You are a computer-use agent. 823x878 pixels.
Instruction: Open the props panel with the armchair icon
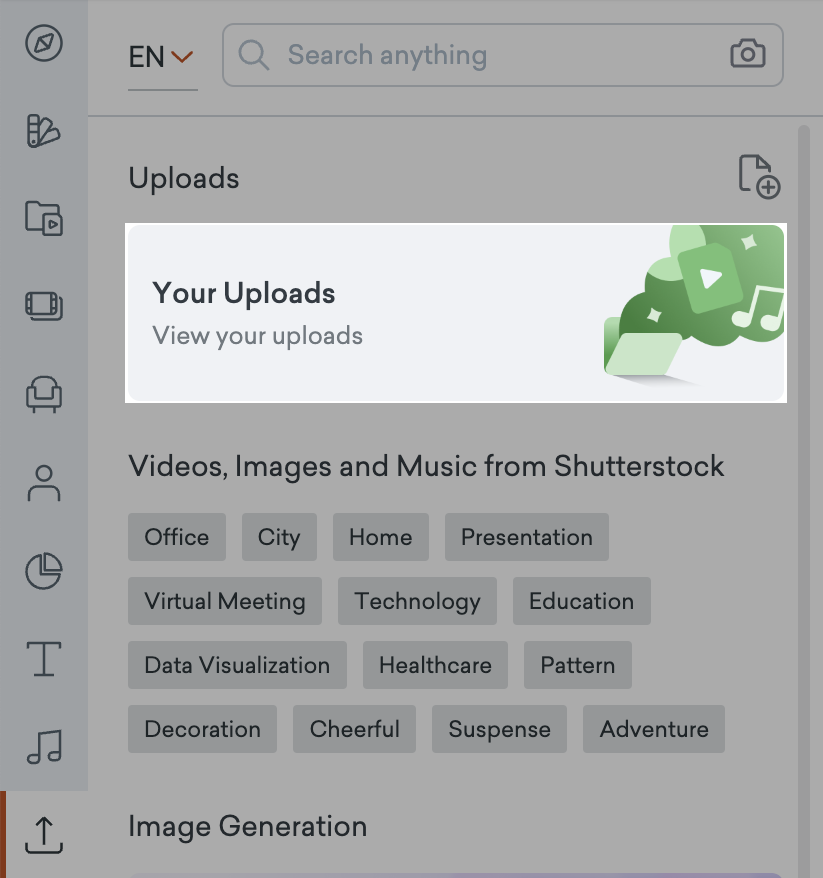(43, 395)
